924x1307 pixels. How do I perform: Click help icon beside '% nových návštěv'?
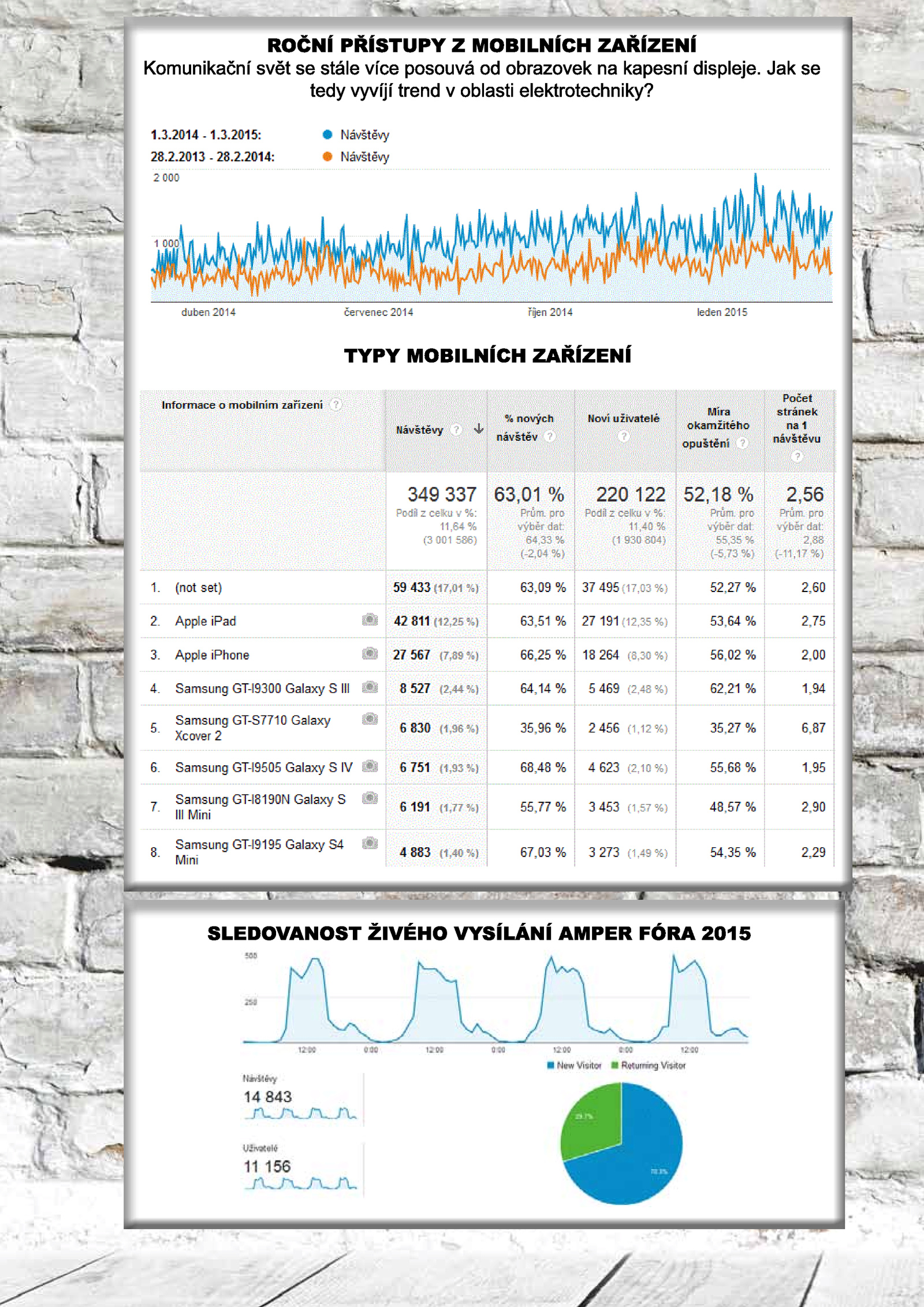[550, 437]
